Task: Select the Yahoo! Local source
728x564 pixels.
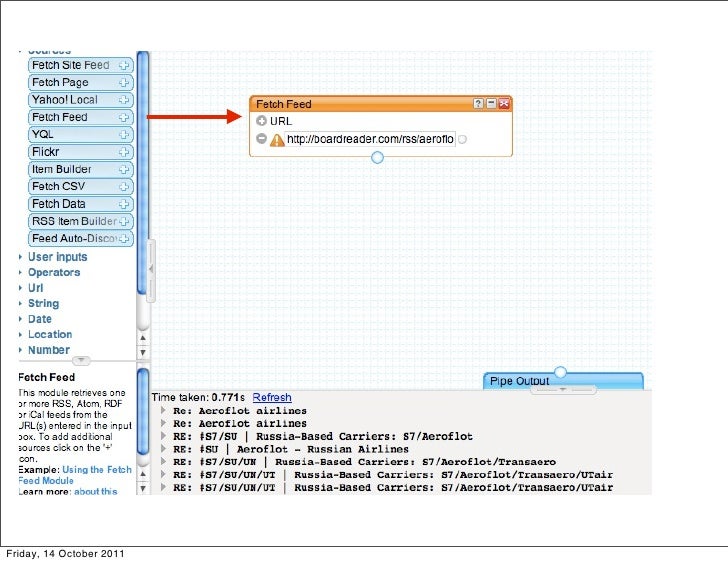Action: click(80, 100)
